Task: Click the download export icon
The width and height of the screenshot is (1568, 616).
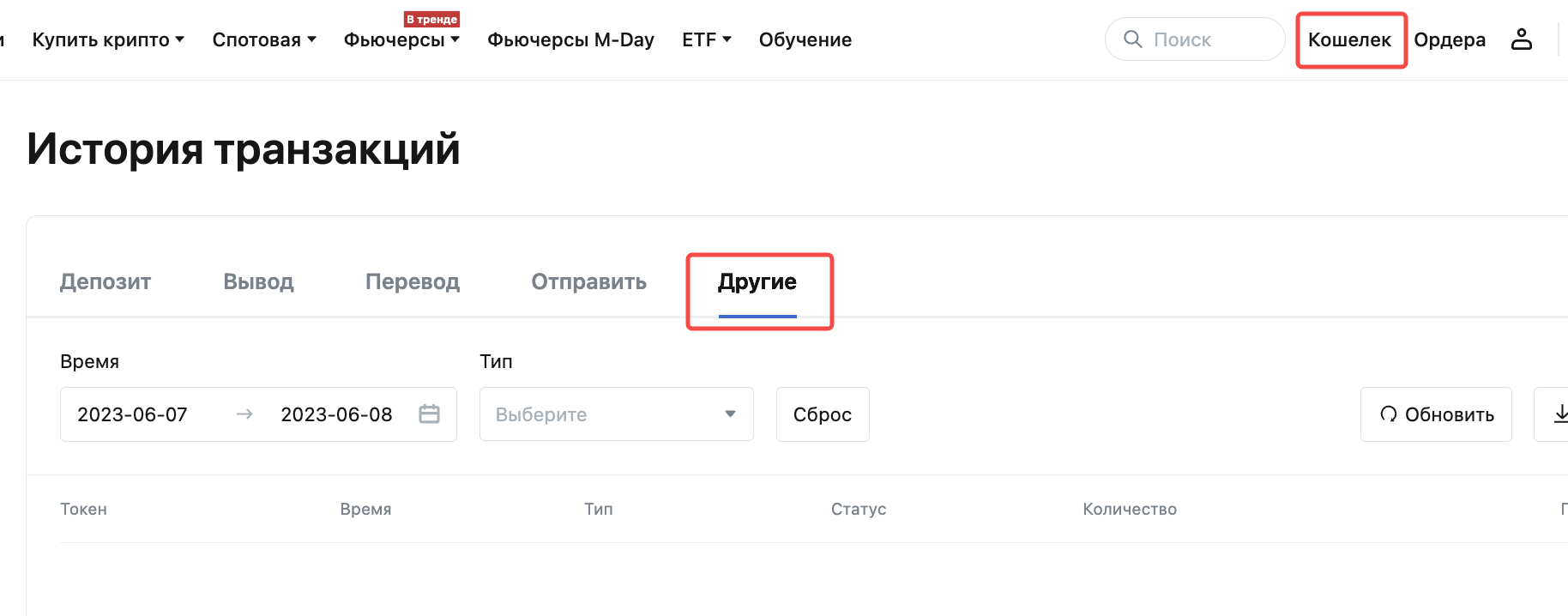Action: coord(1559,414)
